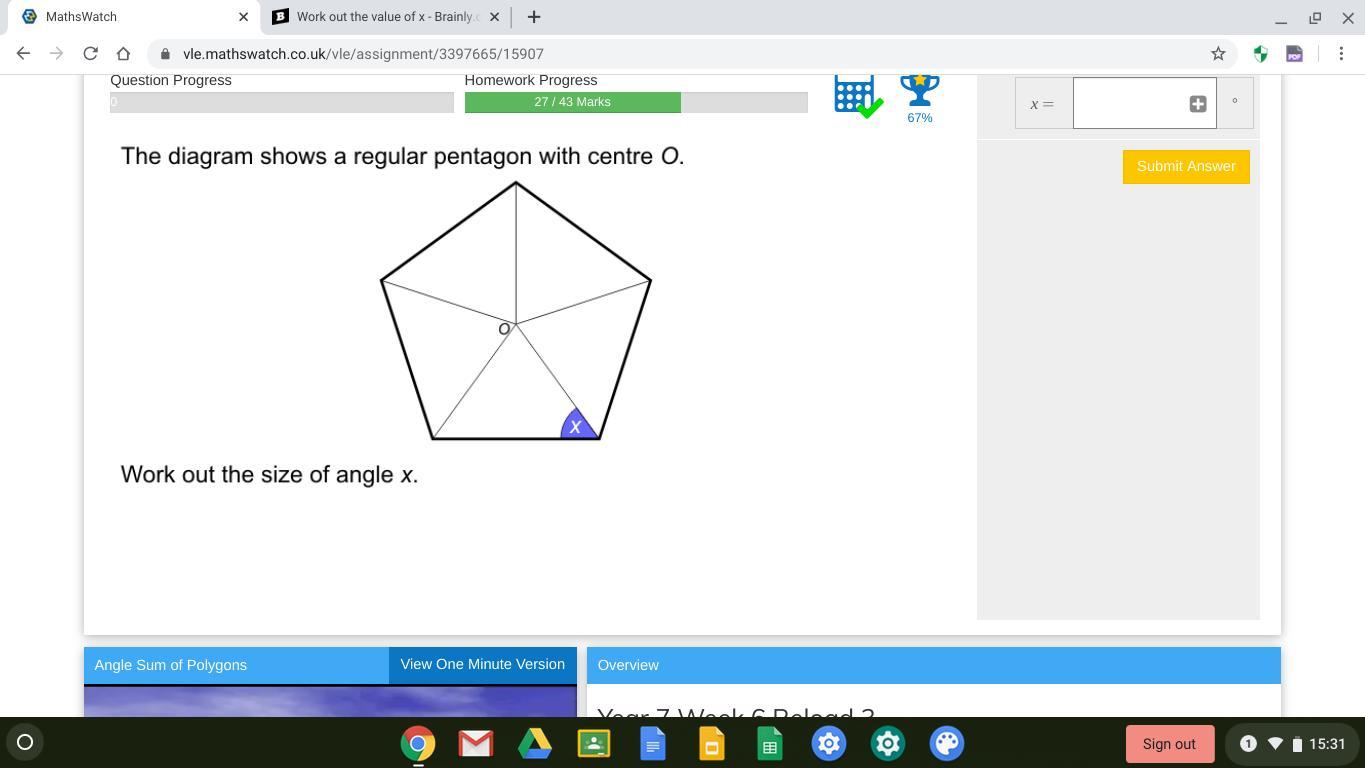Bookmark page with the star icon
Image resolution: width=1365 pixels, height=768 pixels.
click(1218, 53)
